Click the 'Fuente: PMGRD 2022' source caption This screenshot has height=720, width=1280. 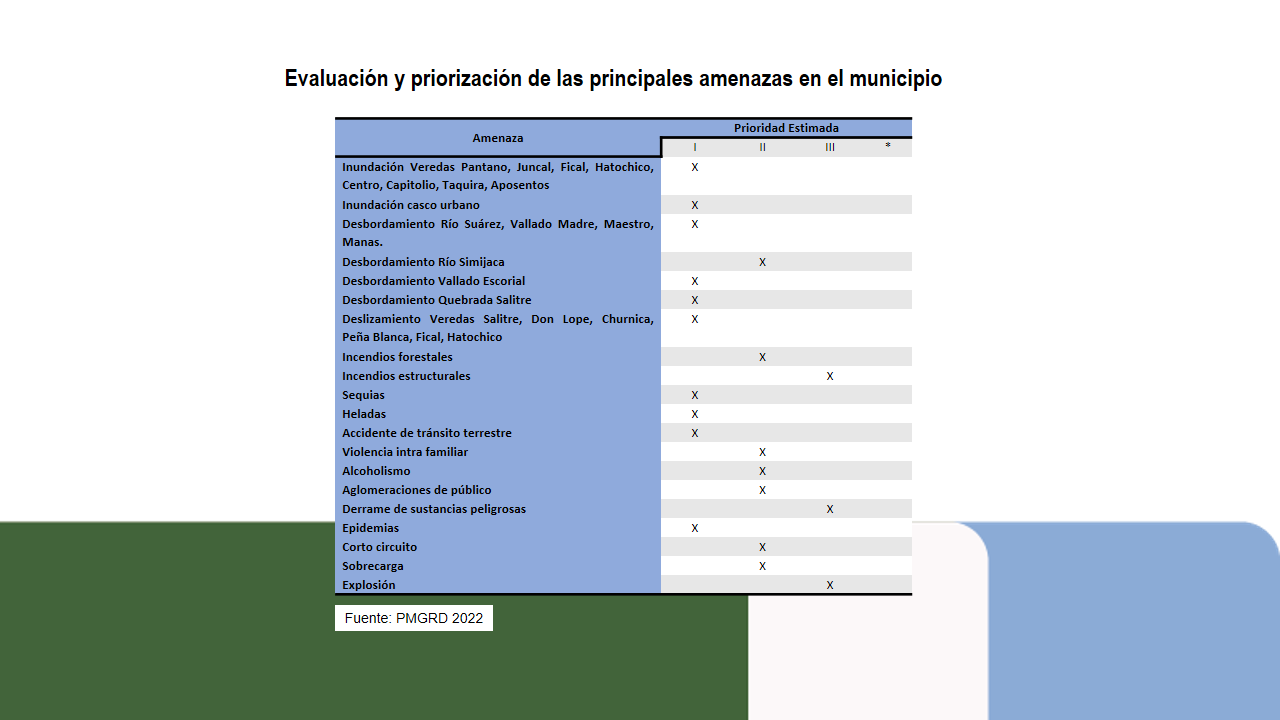coord(414,618)
